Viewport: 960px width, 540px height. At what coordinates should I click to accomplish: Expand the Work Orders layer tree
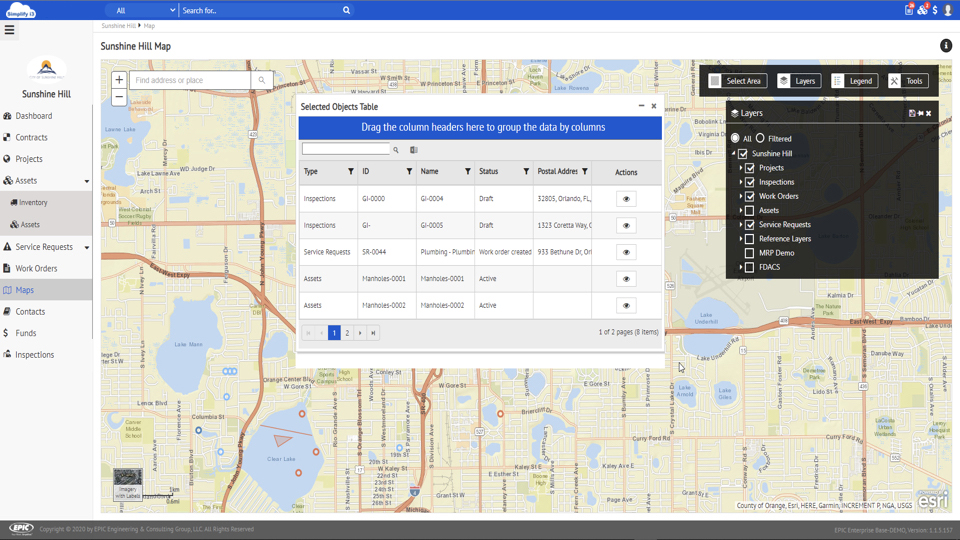click(741, 196)
